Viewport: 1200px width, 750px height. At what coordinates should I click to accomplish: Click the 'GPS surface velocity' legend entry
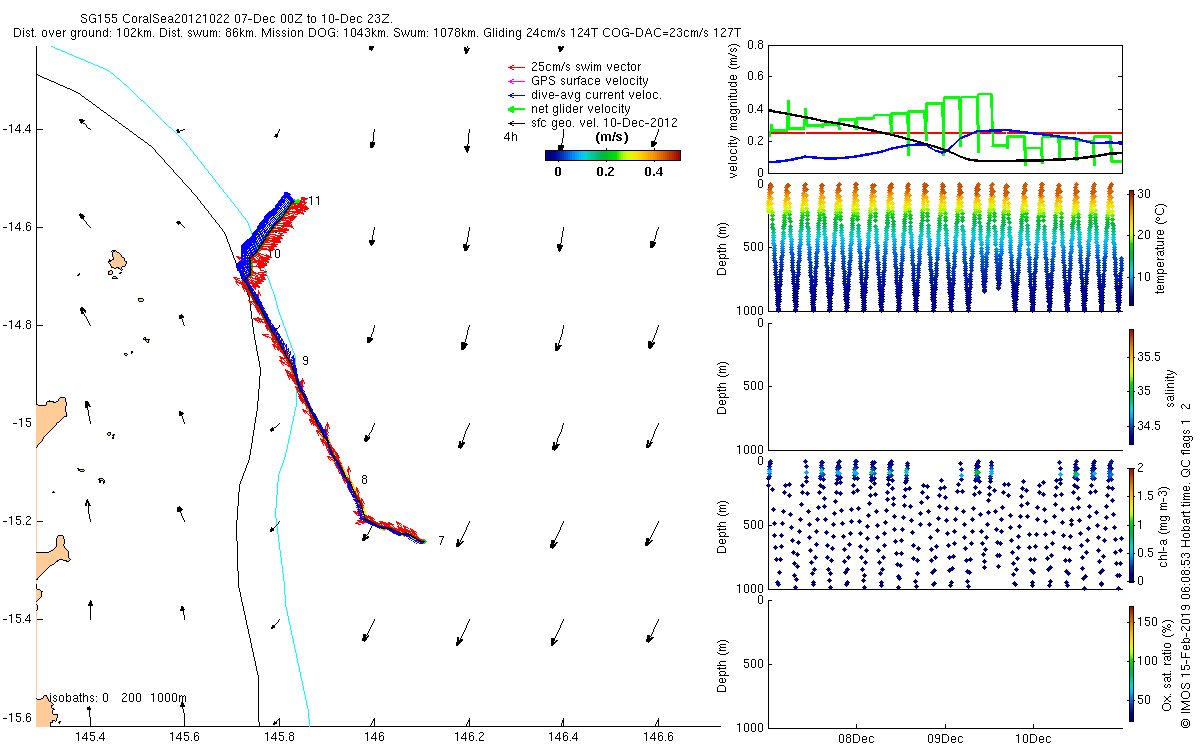coord(579,80)
